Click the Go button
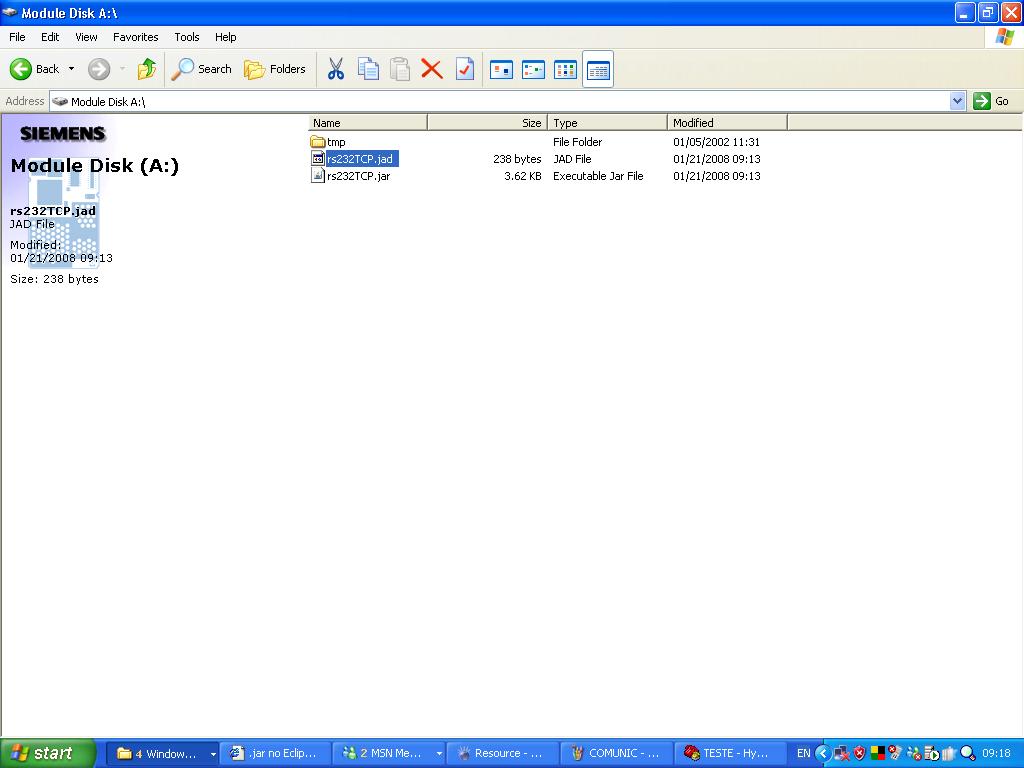This screenshot has width=1024, height=768. point(991,101)
